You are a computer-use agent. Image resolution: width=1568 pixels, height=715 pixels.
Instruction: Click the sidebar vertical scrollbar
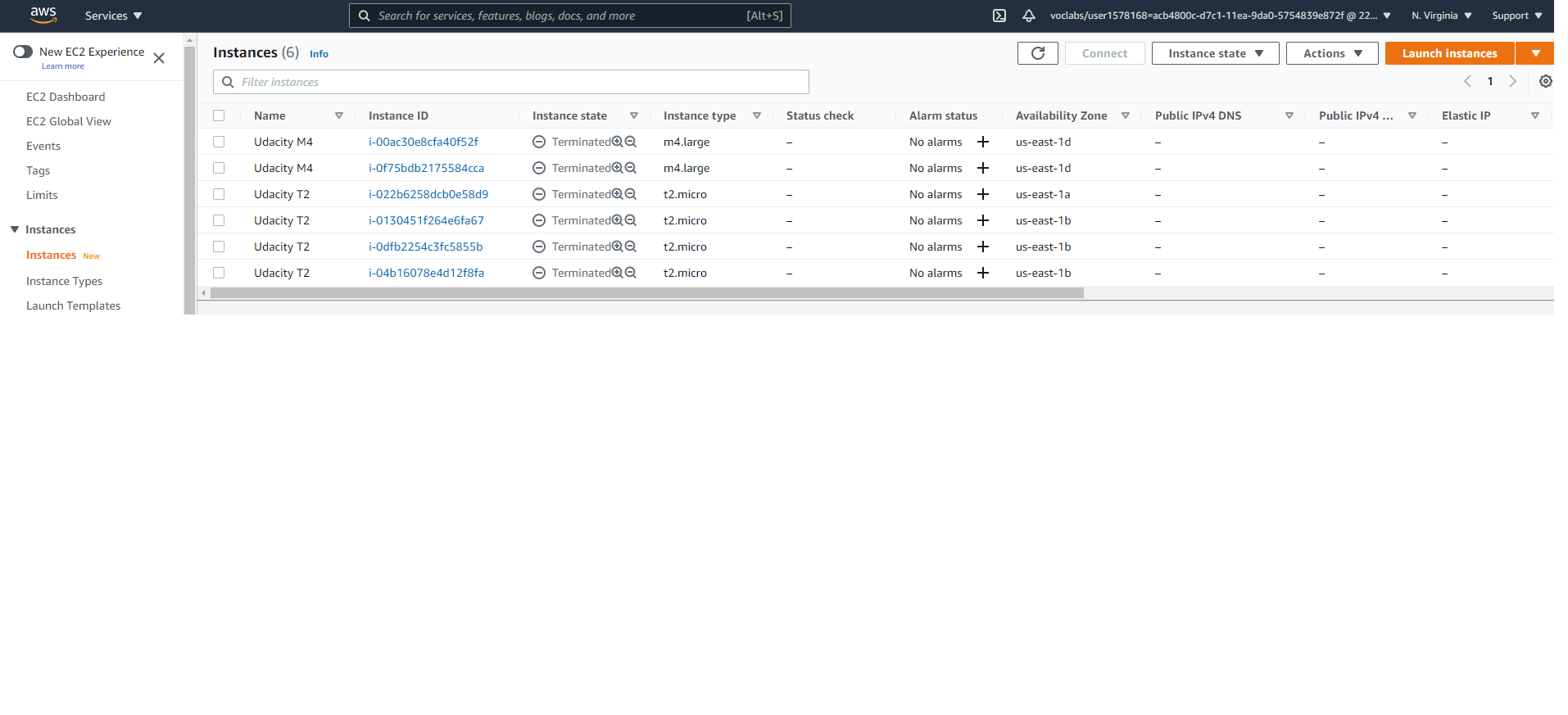pos(190,180)
